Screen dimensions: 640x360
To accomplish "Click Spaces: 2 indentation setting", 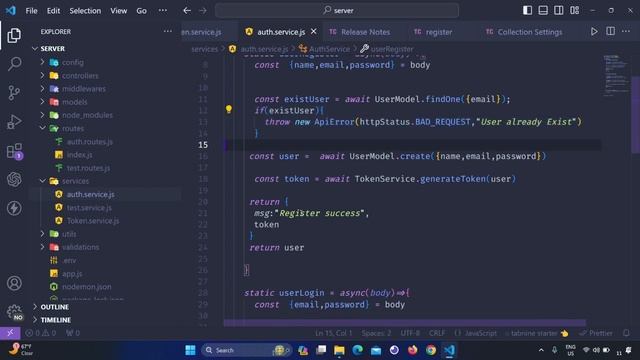I will click(x=376, y=333).
